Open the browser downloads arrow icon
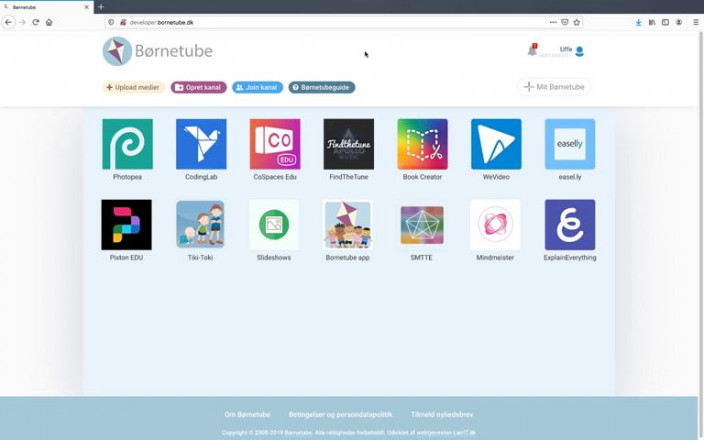The image size is (704, 440). [x=638, y=22]
